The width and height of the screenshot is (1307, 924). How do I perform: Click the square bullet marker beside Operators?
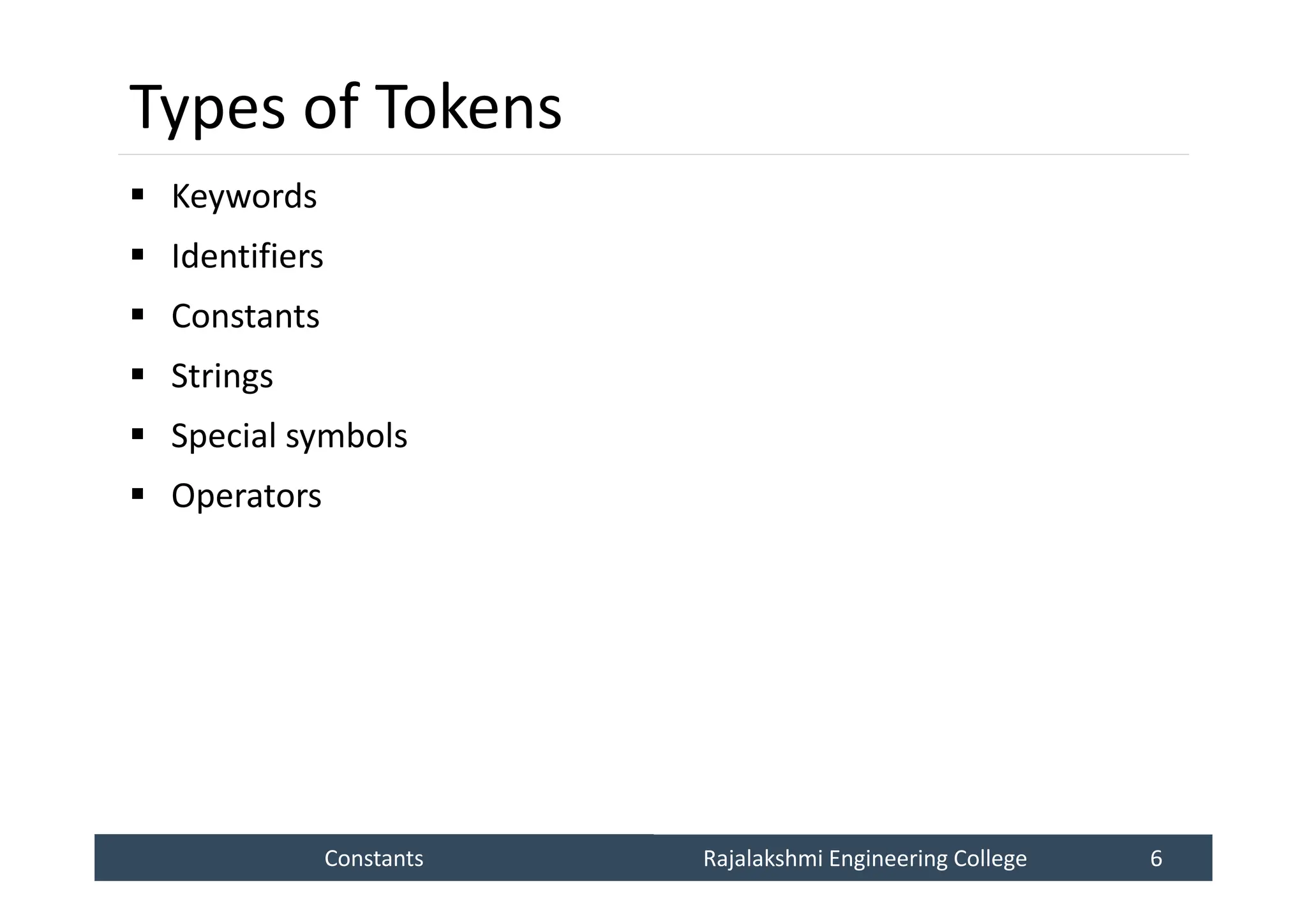[x=137, y=493]
